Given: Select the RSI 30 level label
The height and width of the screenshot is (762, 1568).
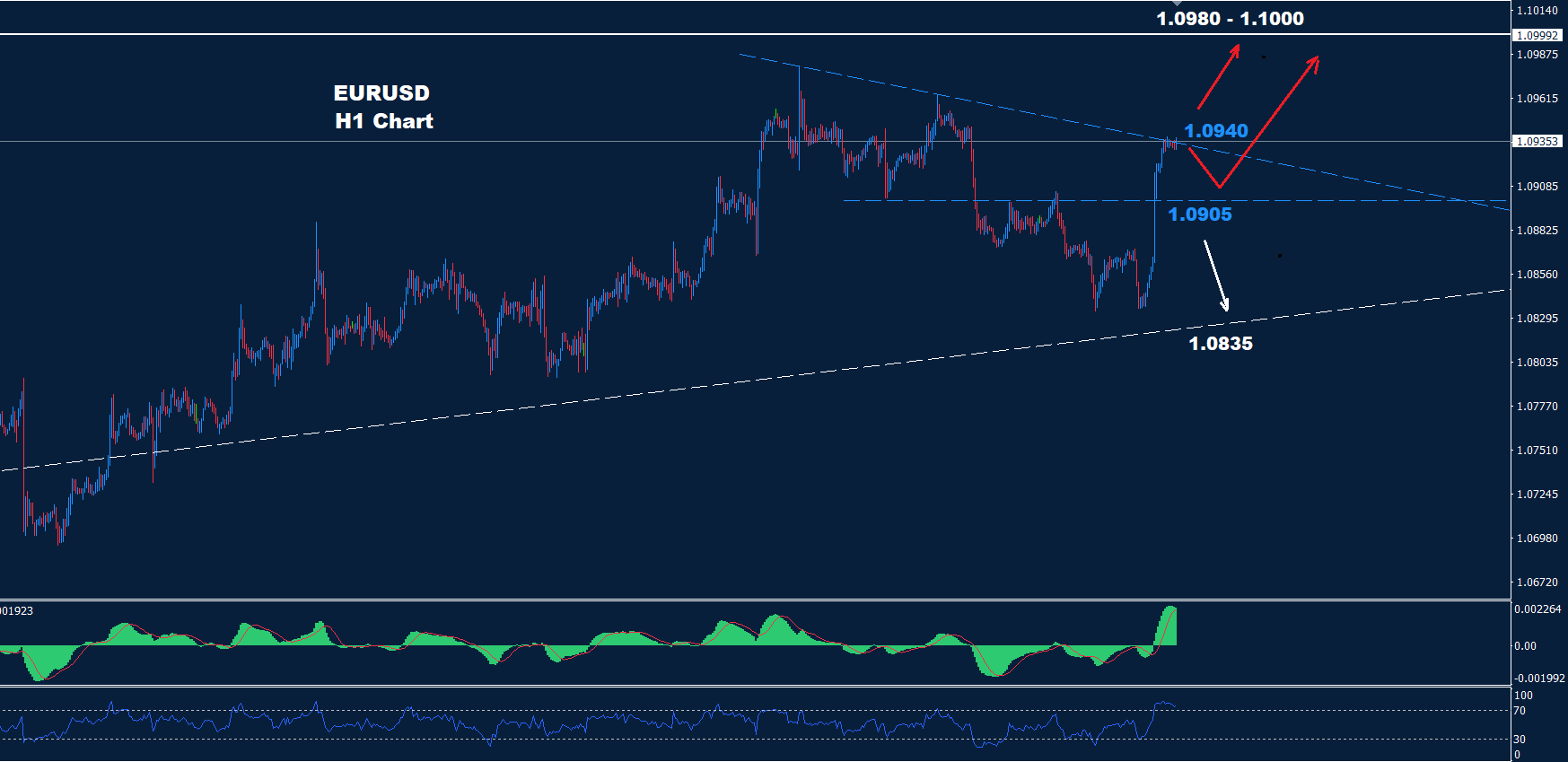Looking at the screenshot, I should (x=1520, y=740).
